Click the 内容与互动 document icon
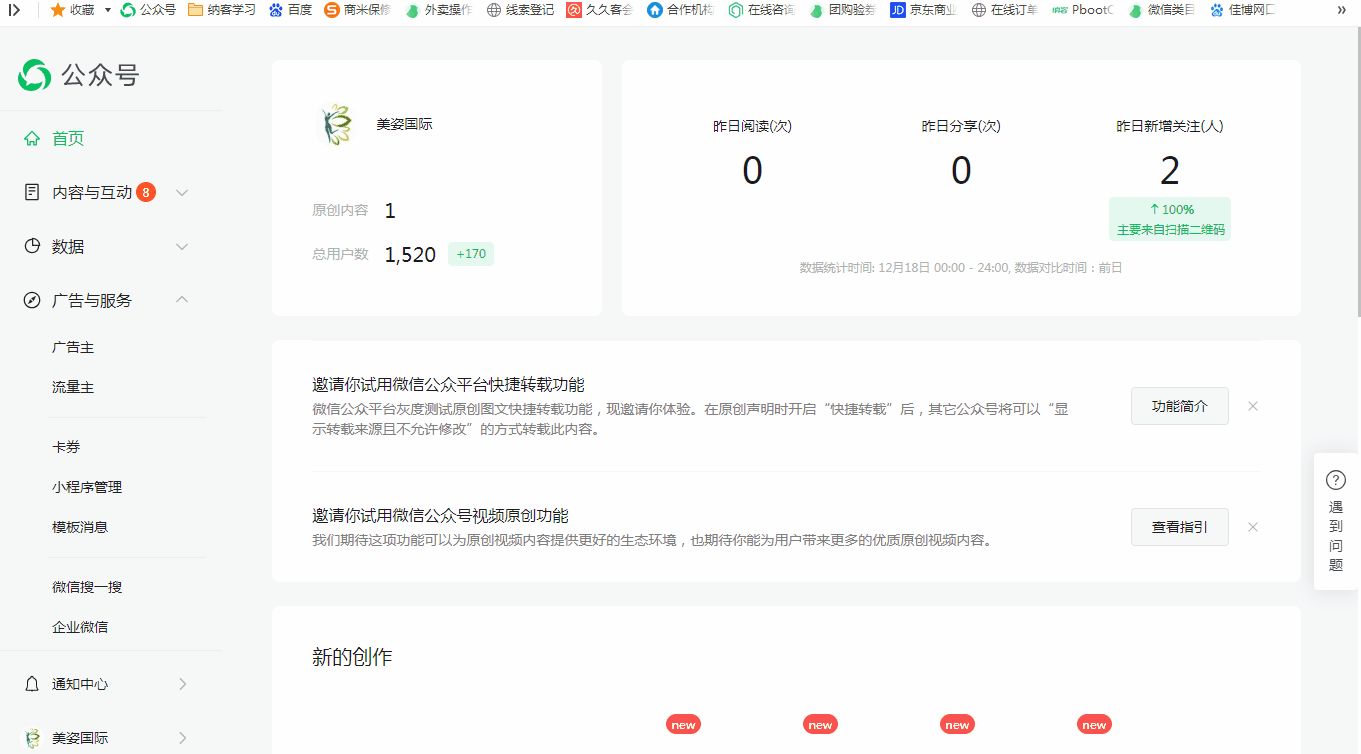 coord(30,192)
